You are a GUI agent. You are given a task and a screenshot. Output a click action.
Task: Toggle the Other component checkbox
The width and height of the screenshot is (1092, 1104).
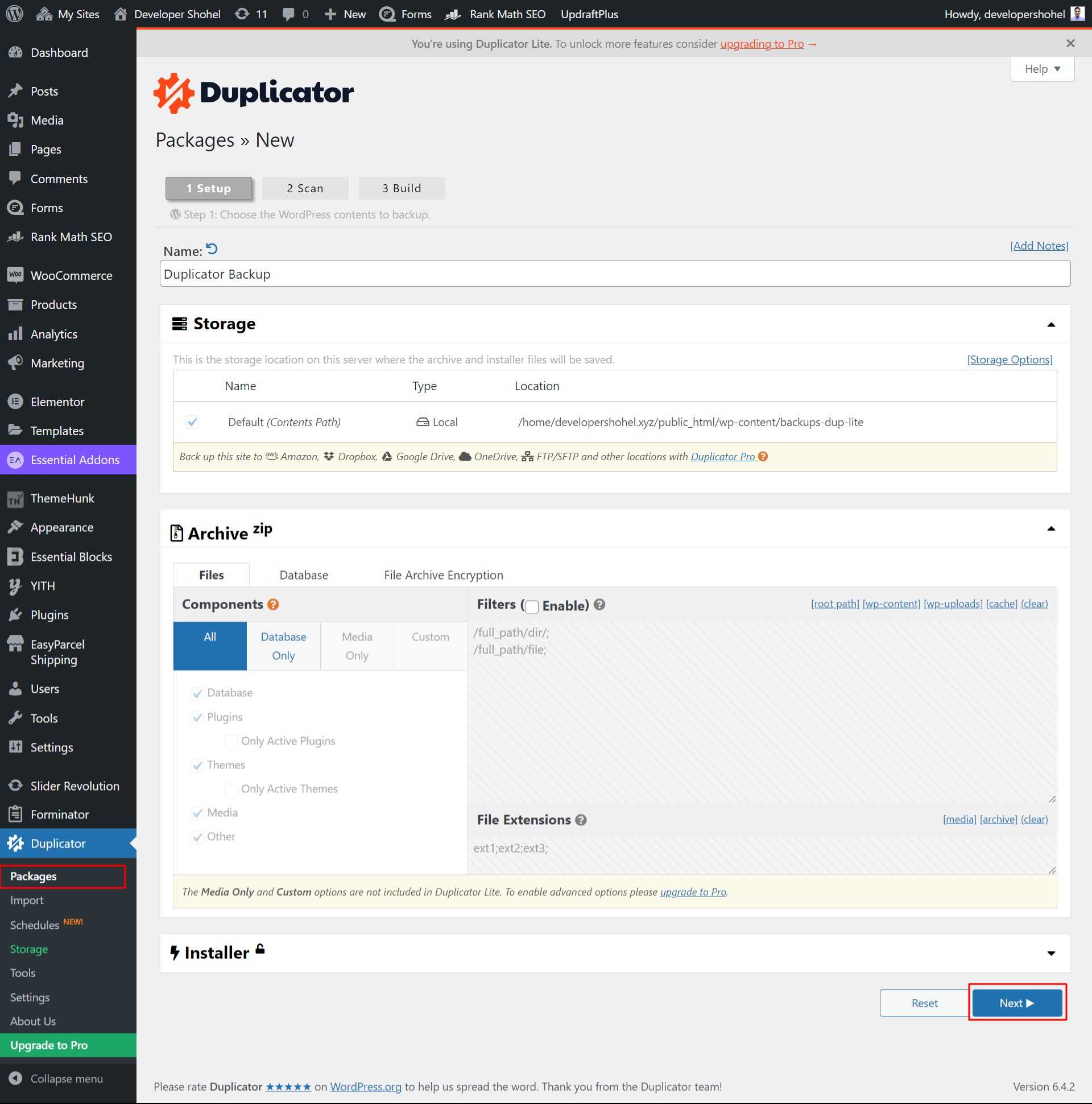(x=197, y=837)
